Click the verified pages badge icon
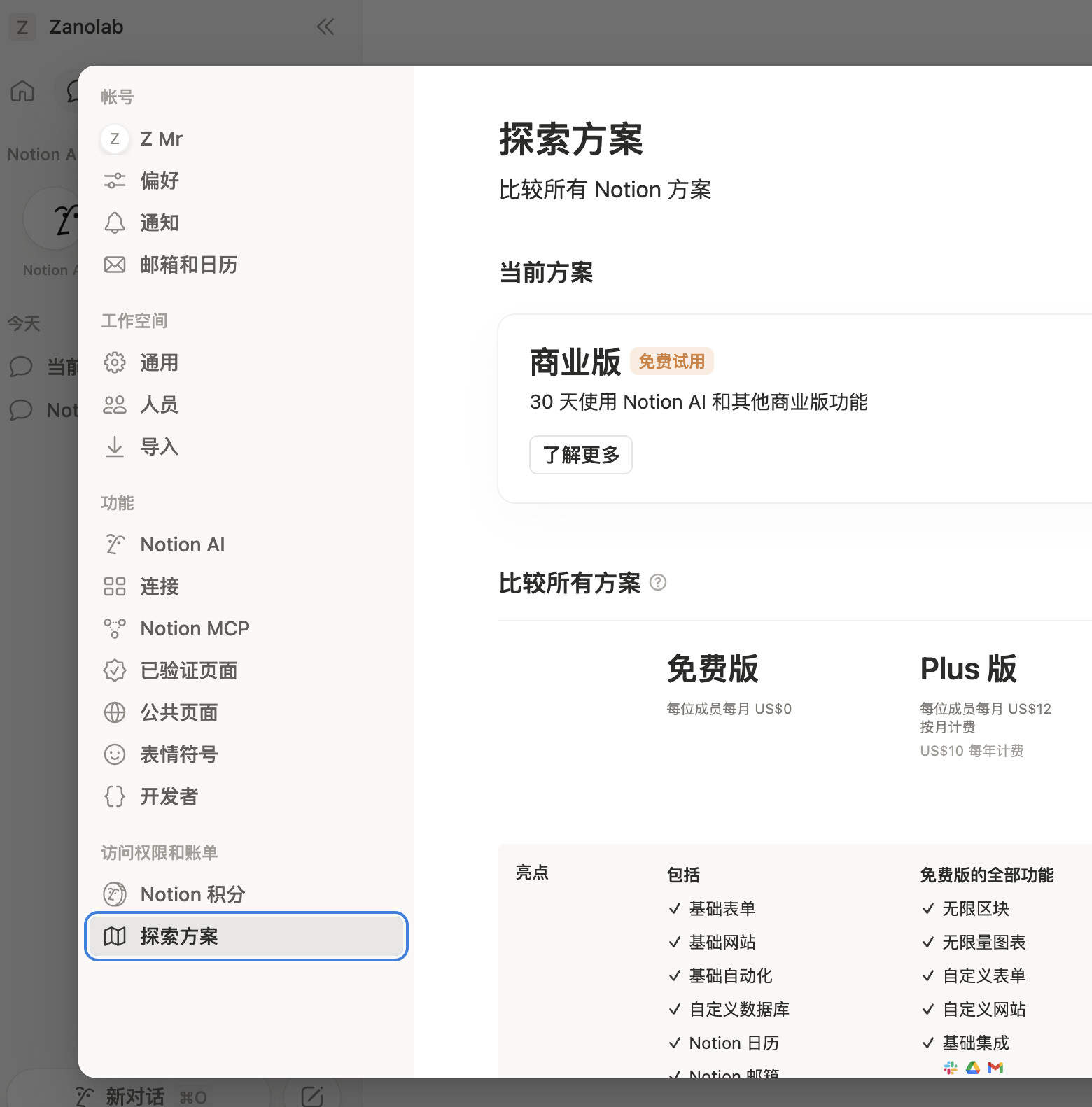The image size is (1092, 1107). [115, 670]
